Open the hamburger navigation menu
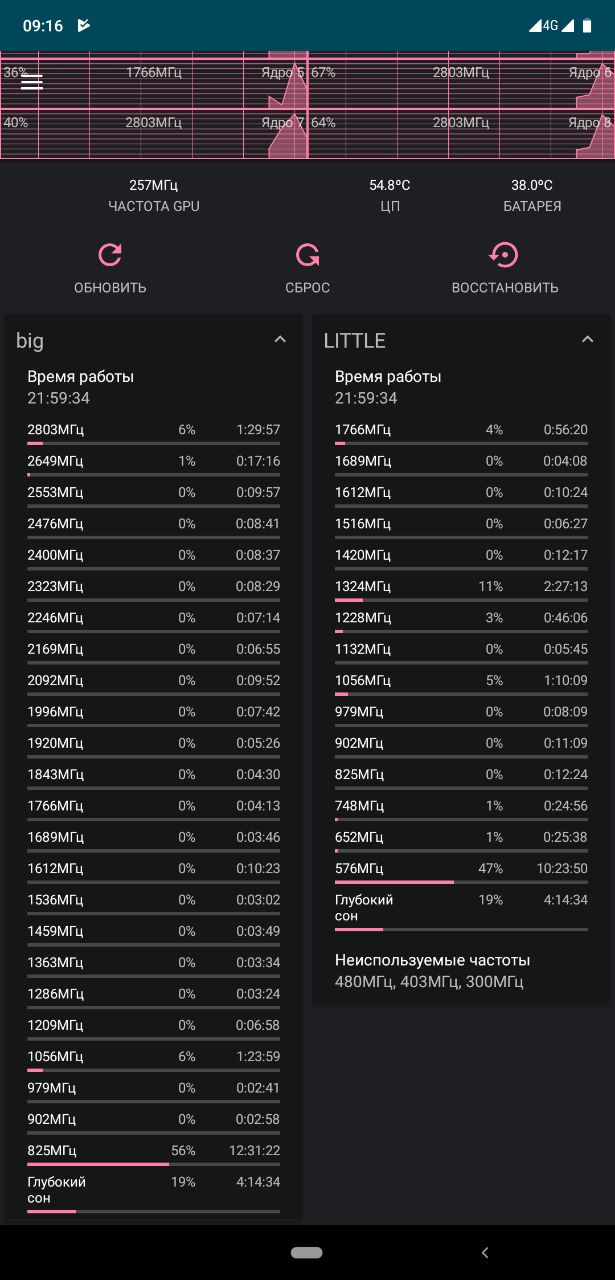This screenshot has width=615, height=1280. 32,82
